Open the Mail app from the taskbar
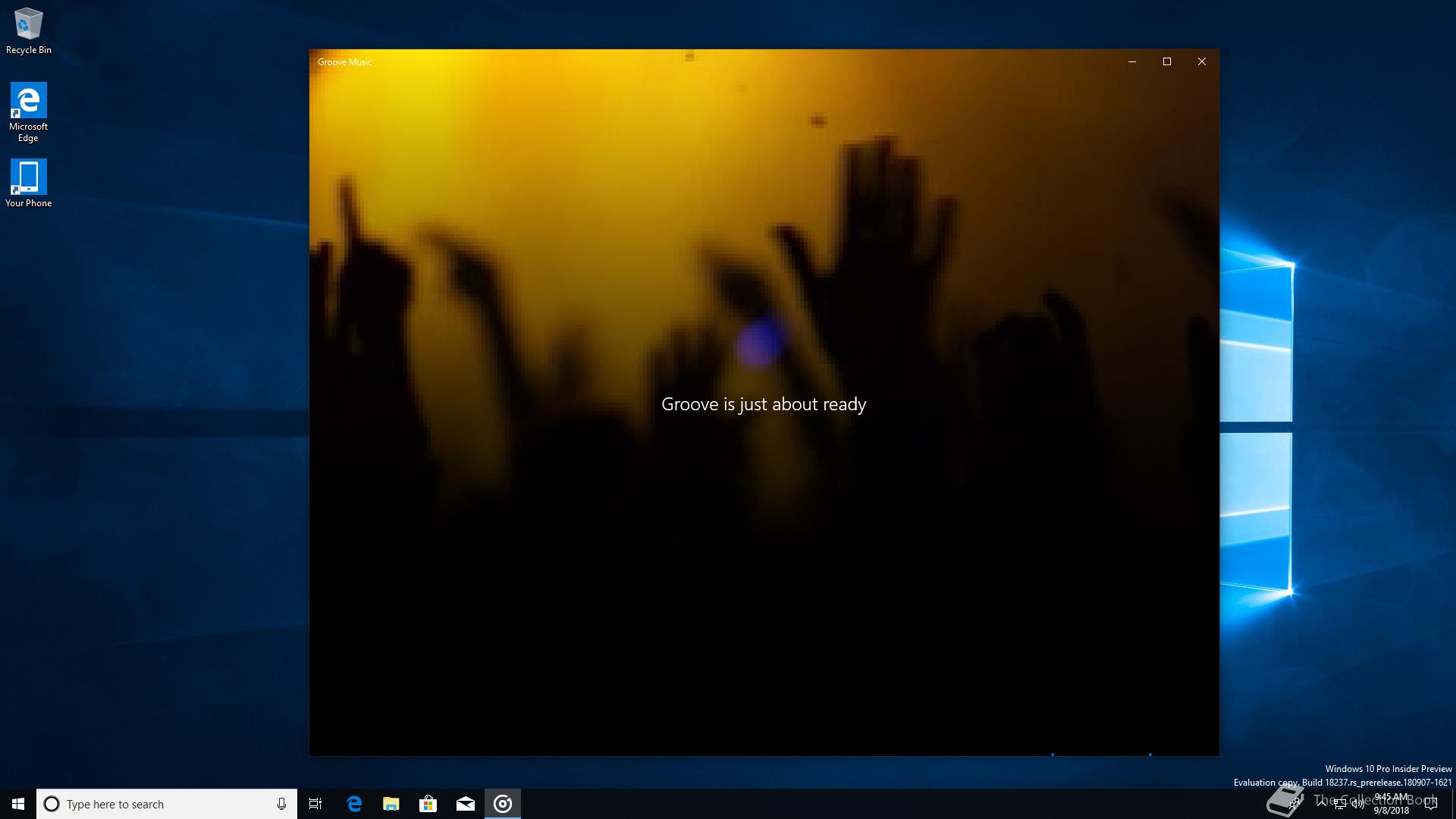Screen dimensions: 1456x819 pyautogui.click(x=465, y=804)
